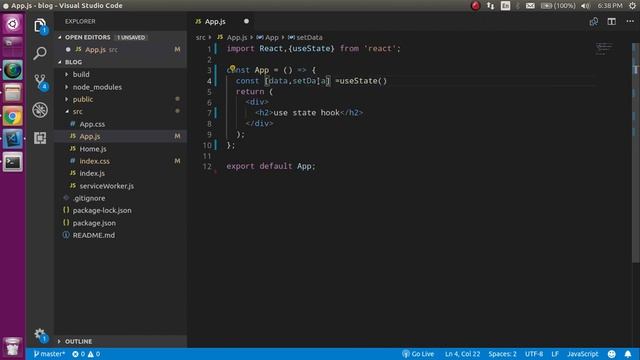
Task: Open the Search view in activity bar
Action: (40, 53)
